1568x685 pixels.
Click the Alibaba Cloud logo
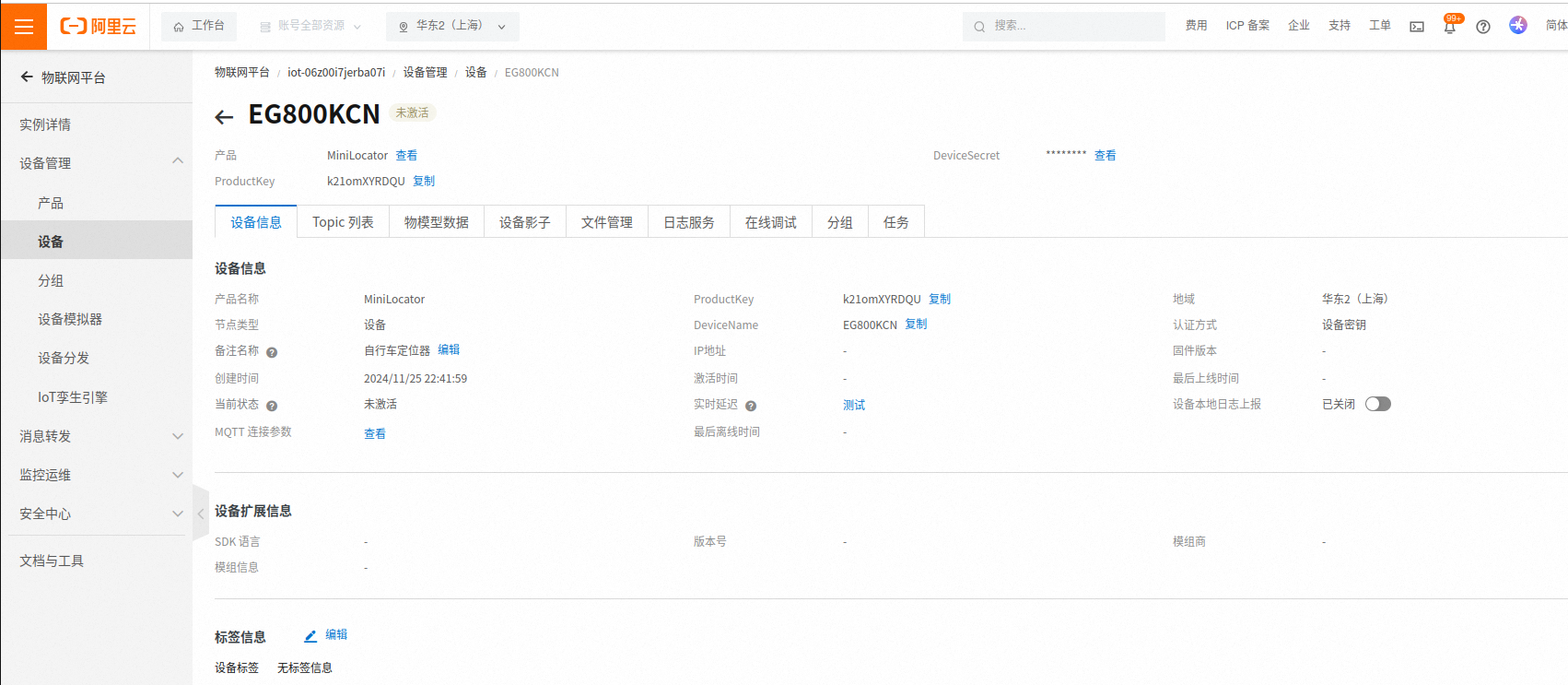[99, 27]
